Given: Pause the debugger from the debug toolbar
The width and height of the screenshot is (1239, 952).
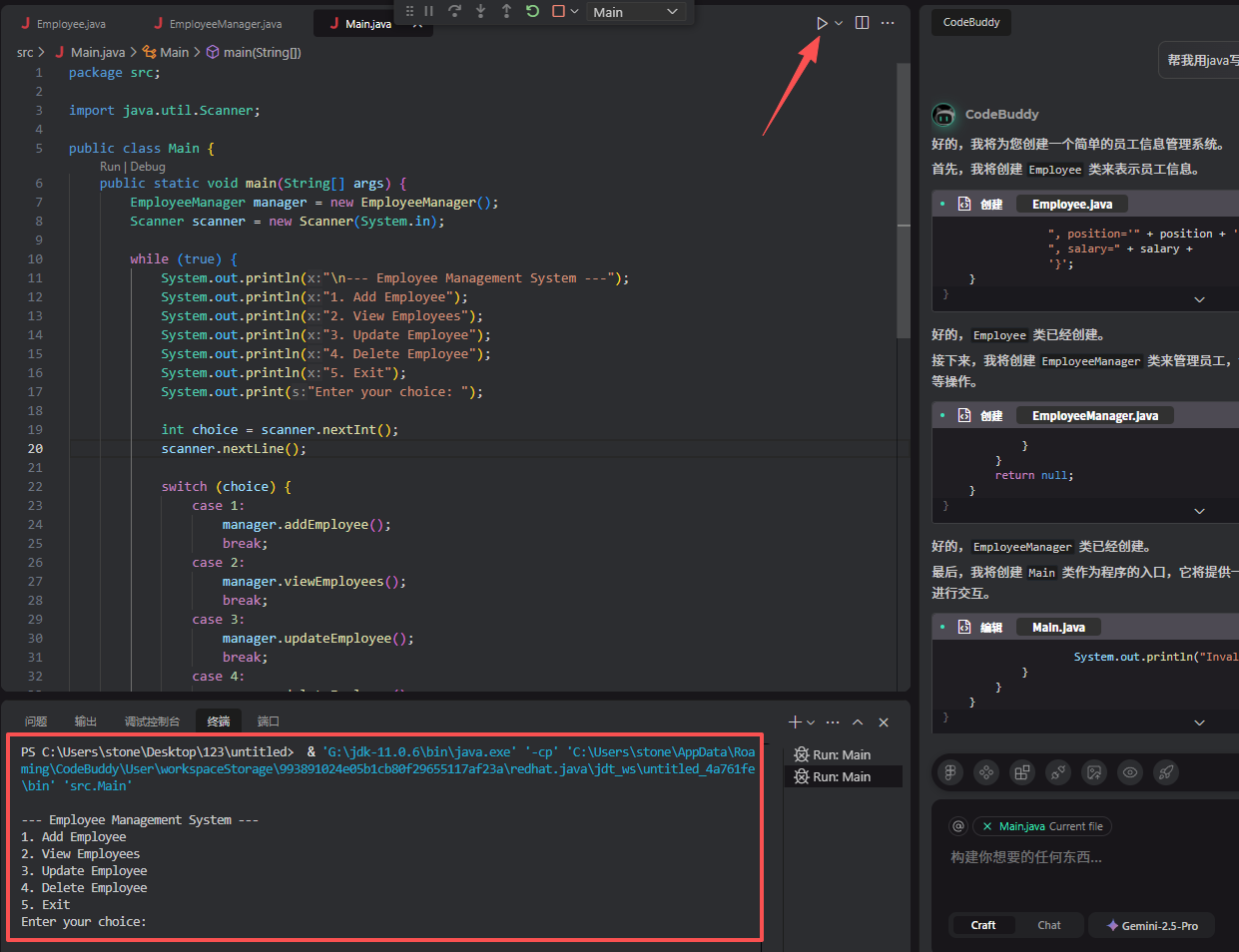Looking at the screenshot, I should [429, 11].
